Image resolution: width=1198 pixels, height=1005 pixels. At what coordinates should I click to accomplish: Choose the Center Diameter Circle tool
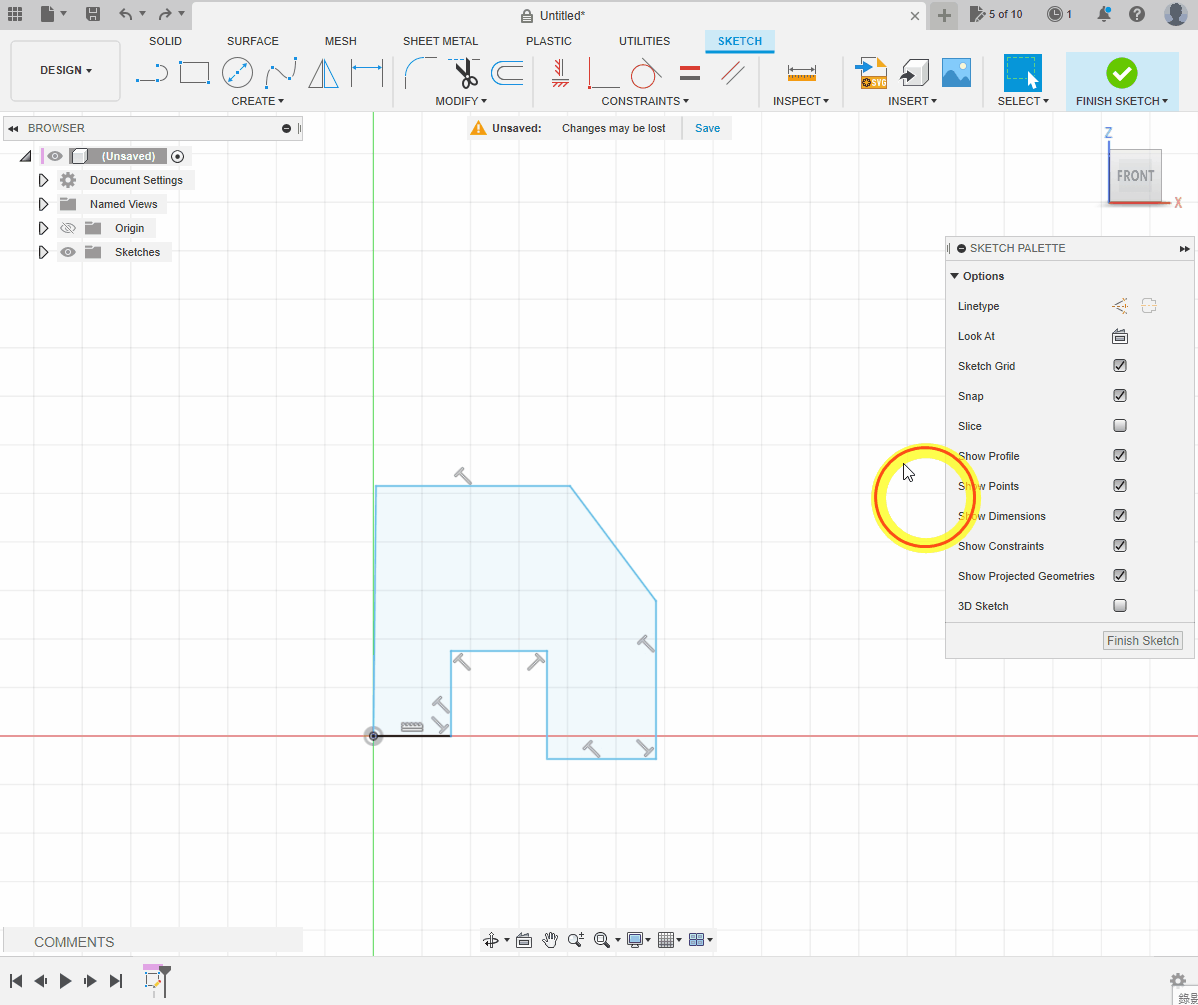click(237, 73)
